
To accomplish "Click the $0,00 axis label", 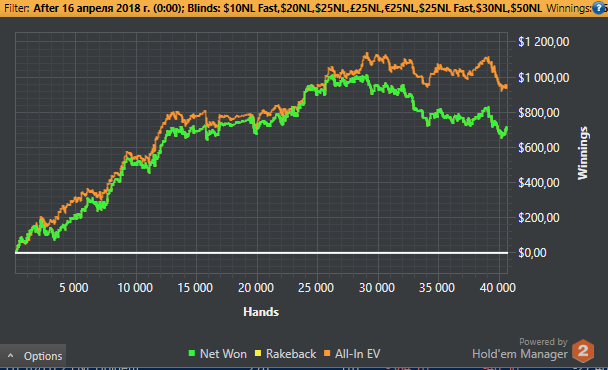I will (532, 253).
